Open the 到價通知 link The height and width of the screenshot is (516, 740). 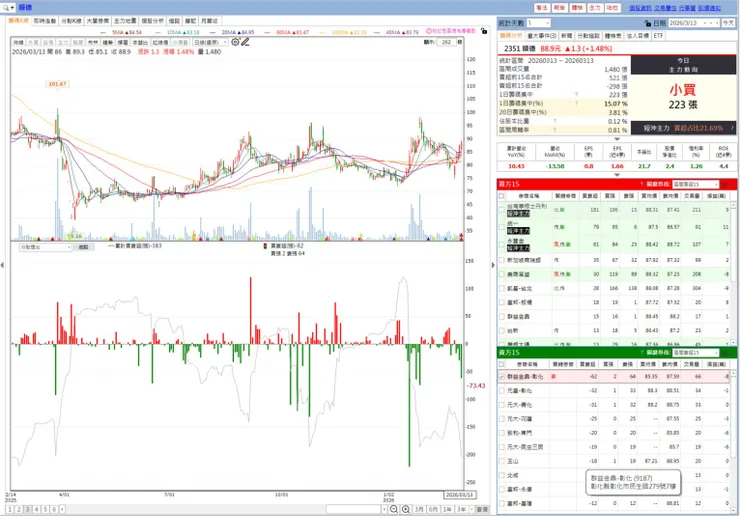coord(709,8)
